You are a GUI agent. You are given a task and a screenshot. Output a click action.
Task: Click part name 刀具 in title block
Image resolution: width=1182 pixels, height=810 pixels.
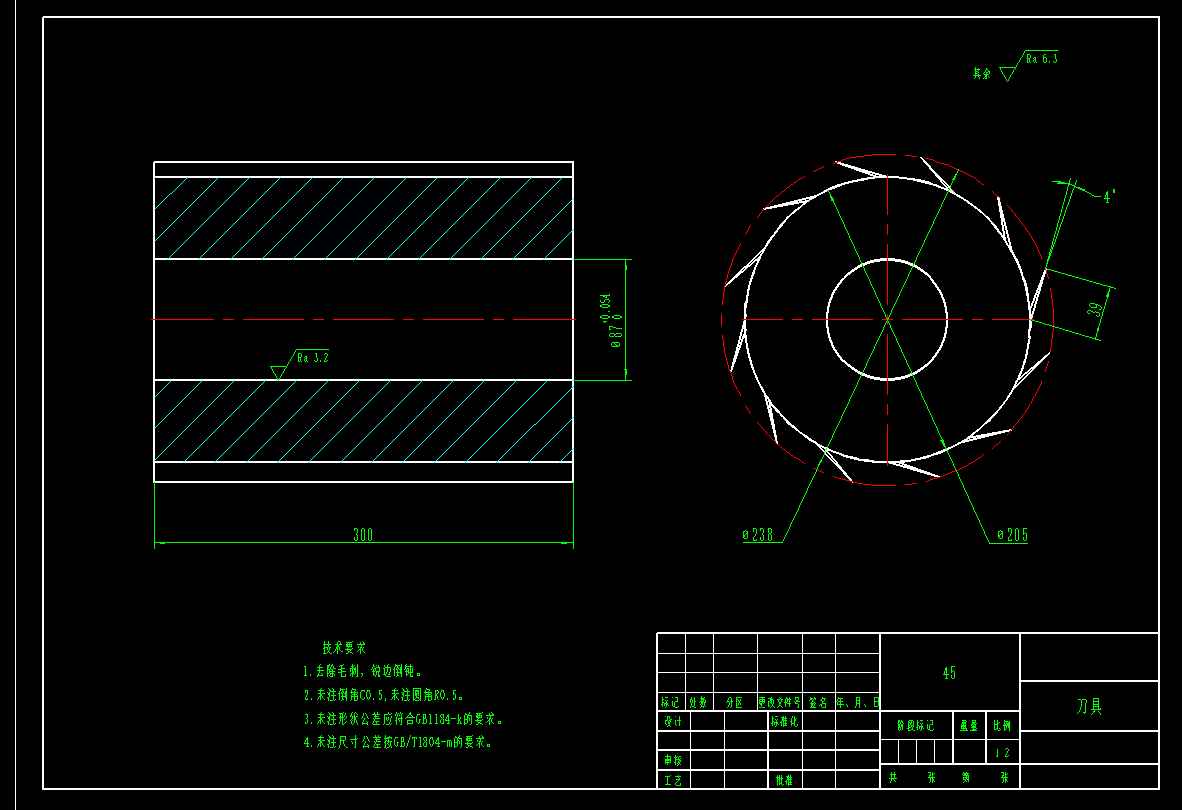(1089, 706)
